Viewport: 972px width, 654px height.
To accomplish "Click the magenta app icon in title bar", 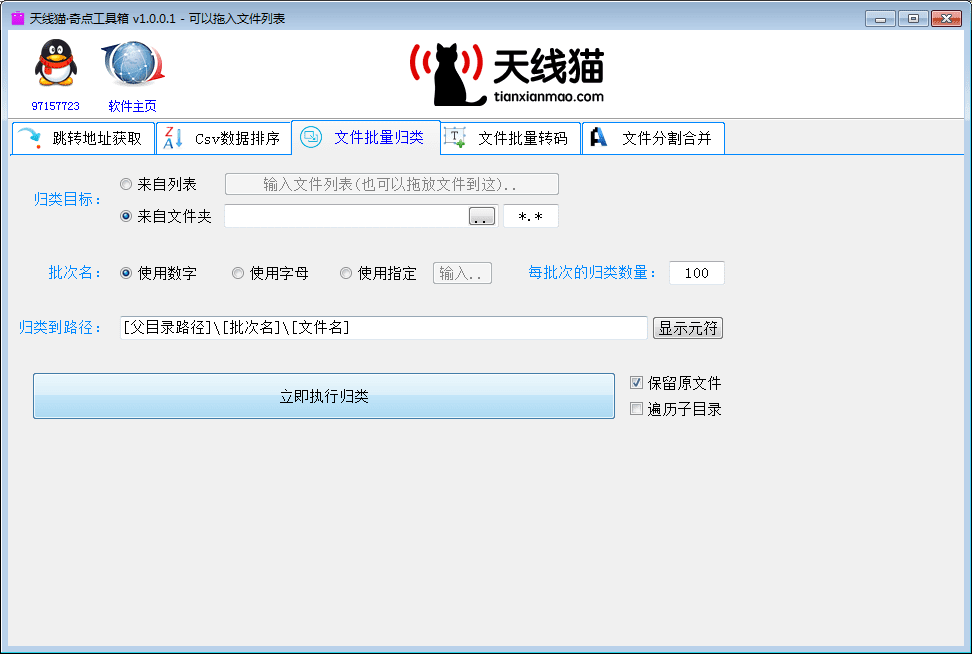I will click(x=18, y=18).
